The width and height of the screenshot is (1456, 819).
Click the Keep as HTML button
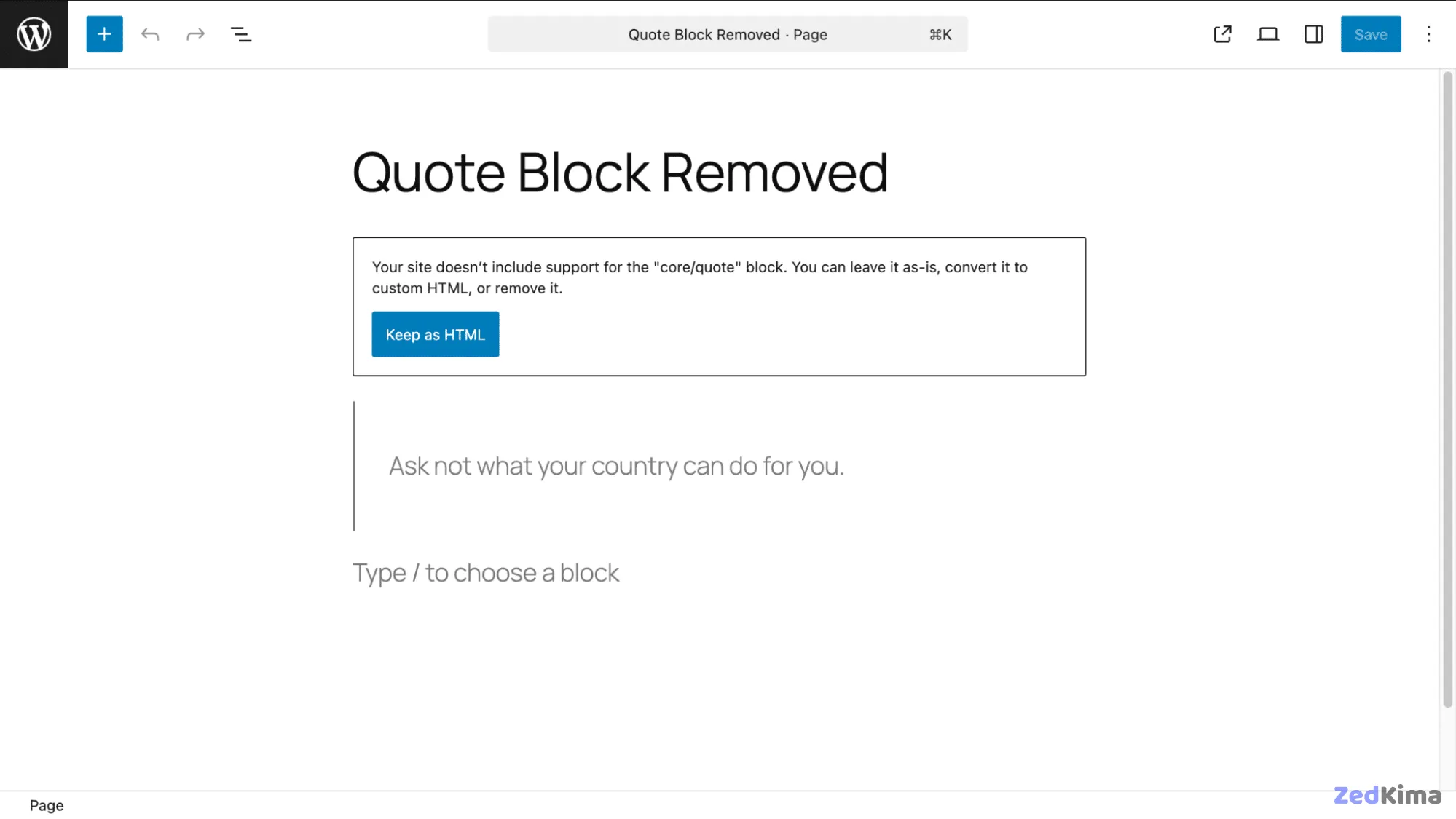pyautogui.click(x=435, y=334)
